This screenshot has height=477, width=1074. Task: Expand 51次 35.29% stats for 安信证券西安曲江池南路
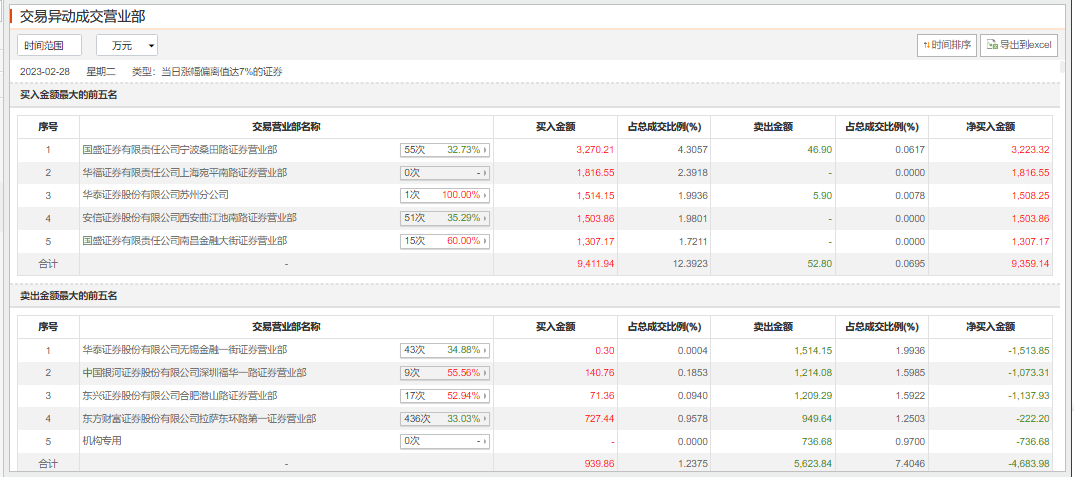(x=445, y=218)
